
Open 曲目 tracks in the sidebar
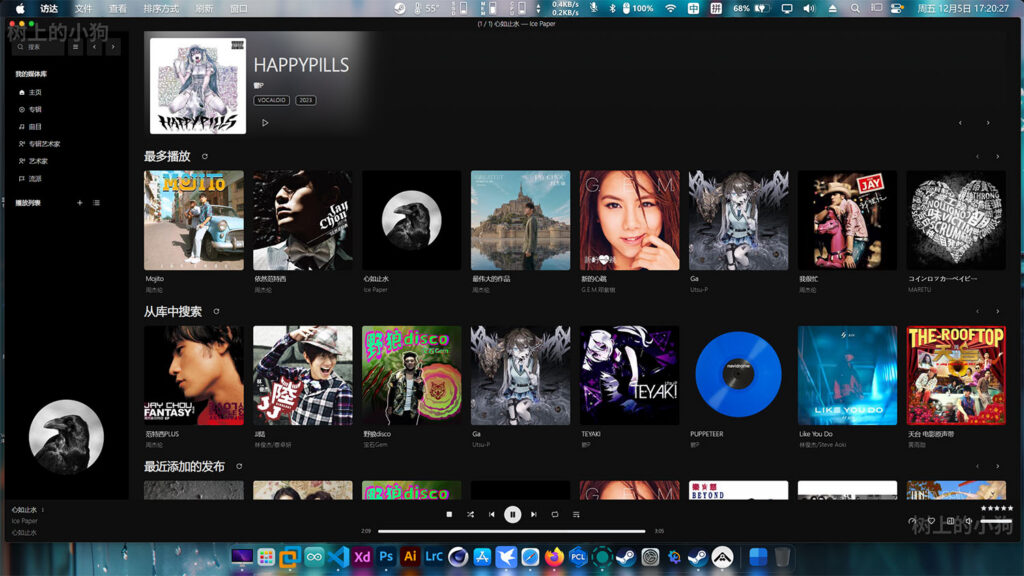[x=34, y=127]
